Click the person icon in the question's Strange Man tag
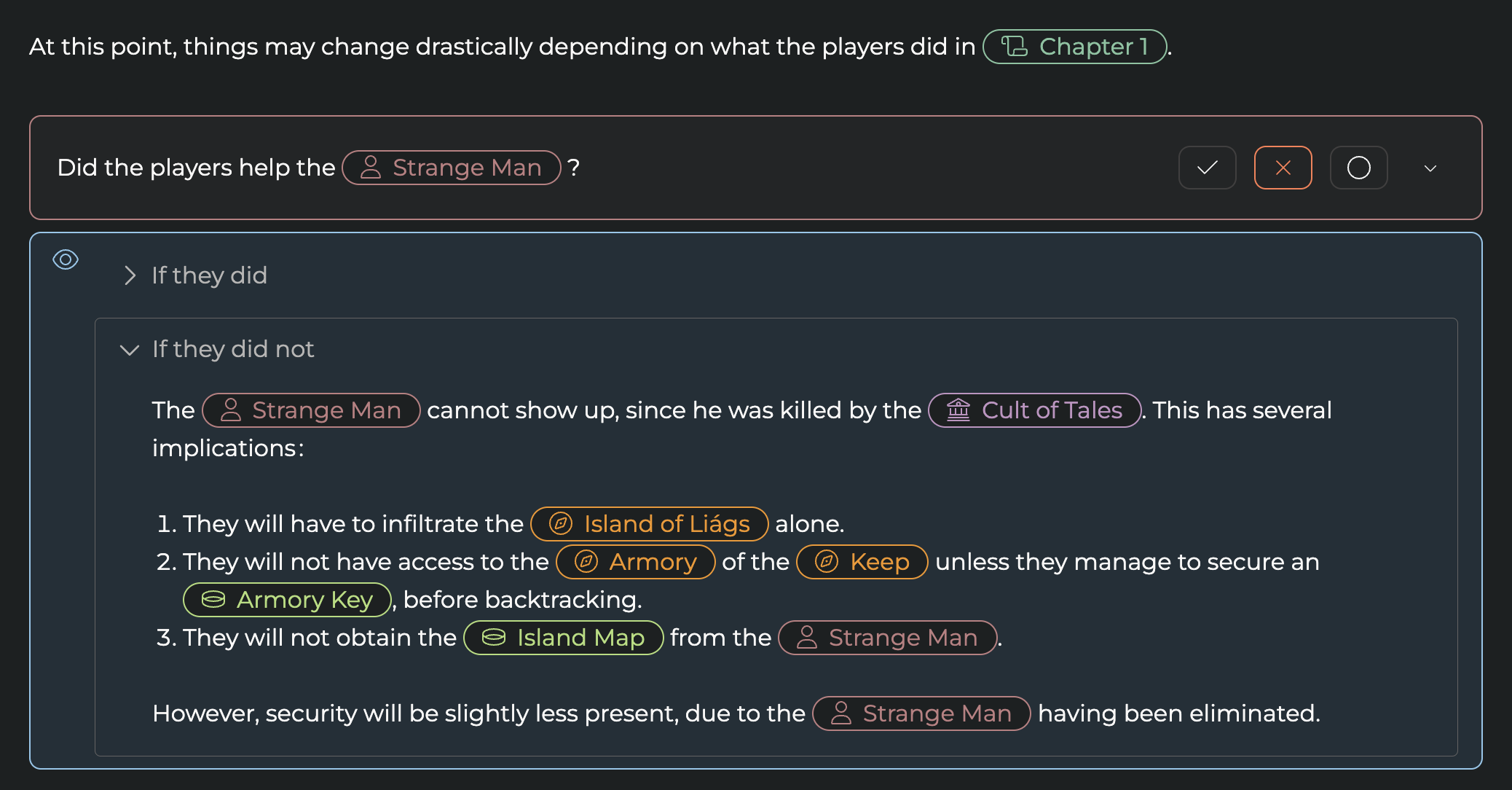Image resolution: width=1512 pixels, height=790 pixels. pos(371,168)
